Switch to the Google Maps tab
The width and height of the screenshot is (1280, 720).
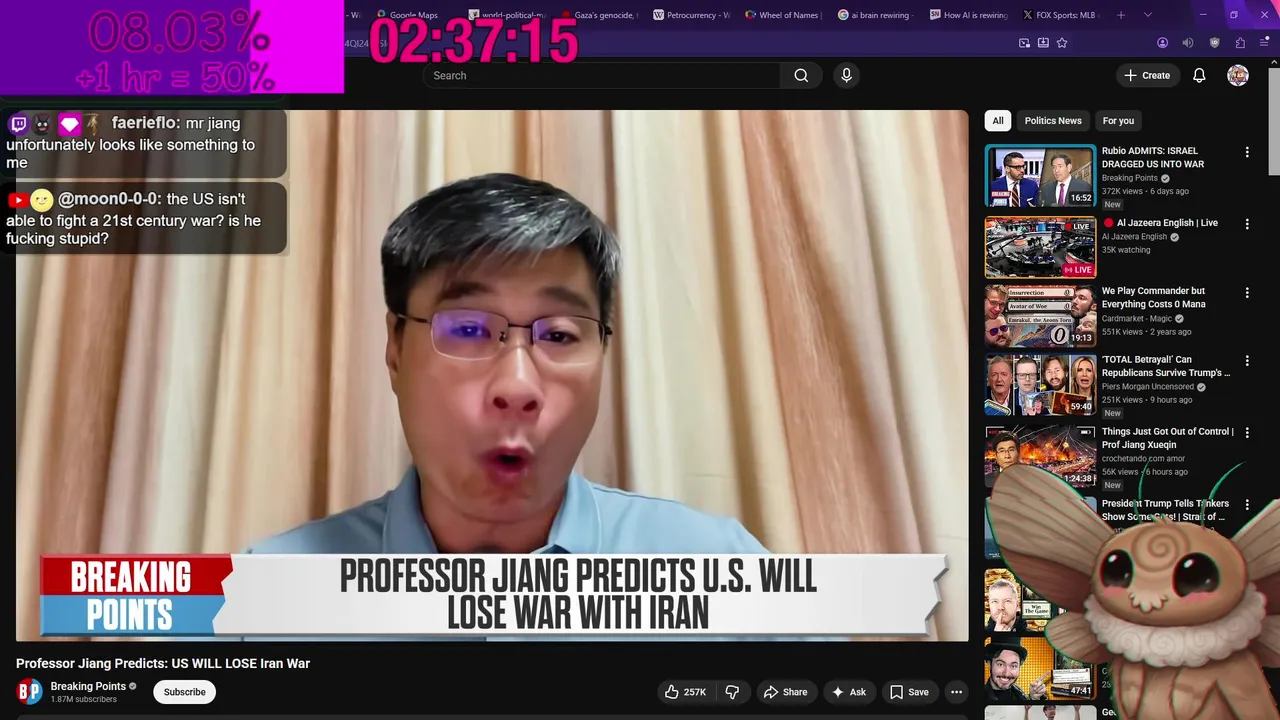[x=410, y=15]
